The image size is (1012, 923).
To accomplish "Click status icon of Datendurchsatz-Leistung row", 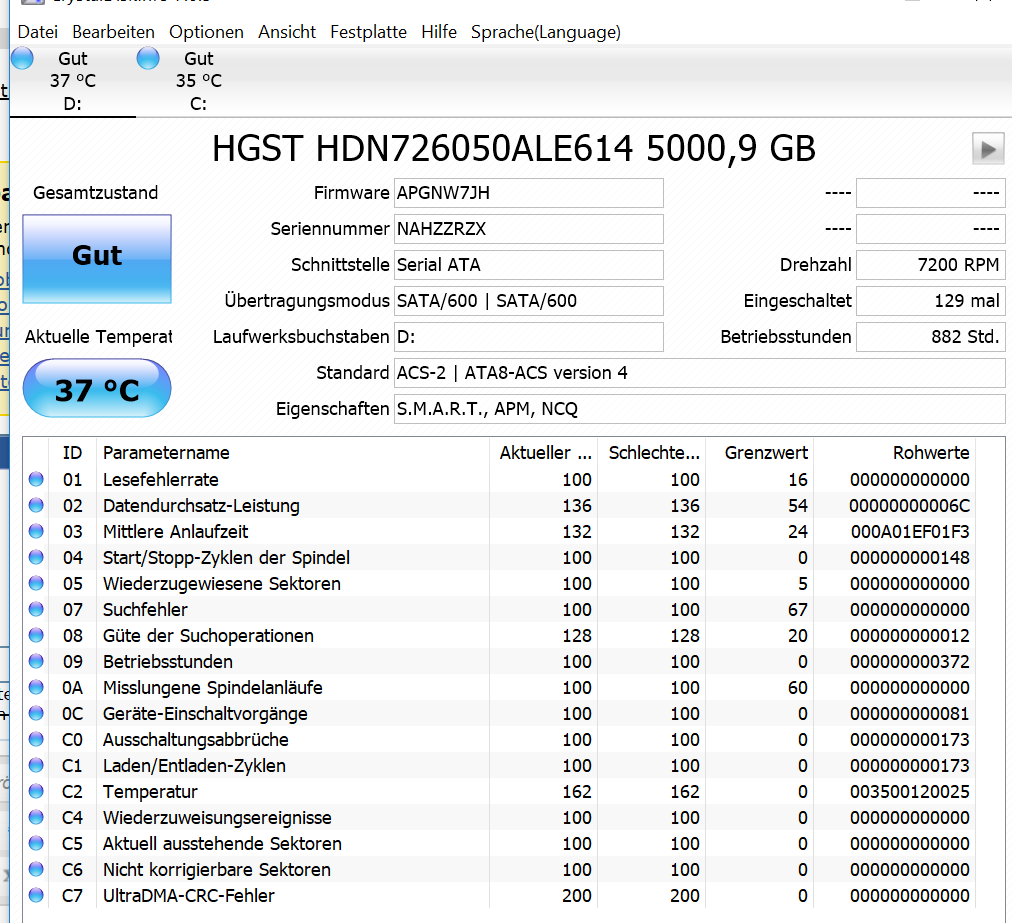I will 36,505.
